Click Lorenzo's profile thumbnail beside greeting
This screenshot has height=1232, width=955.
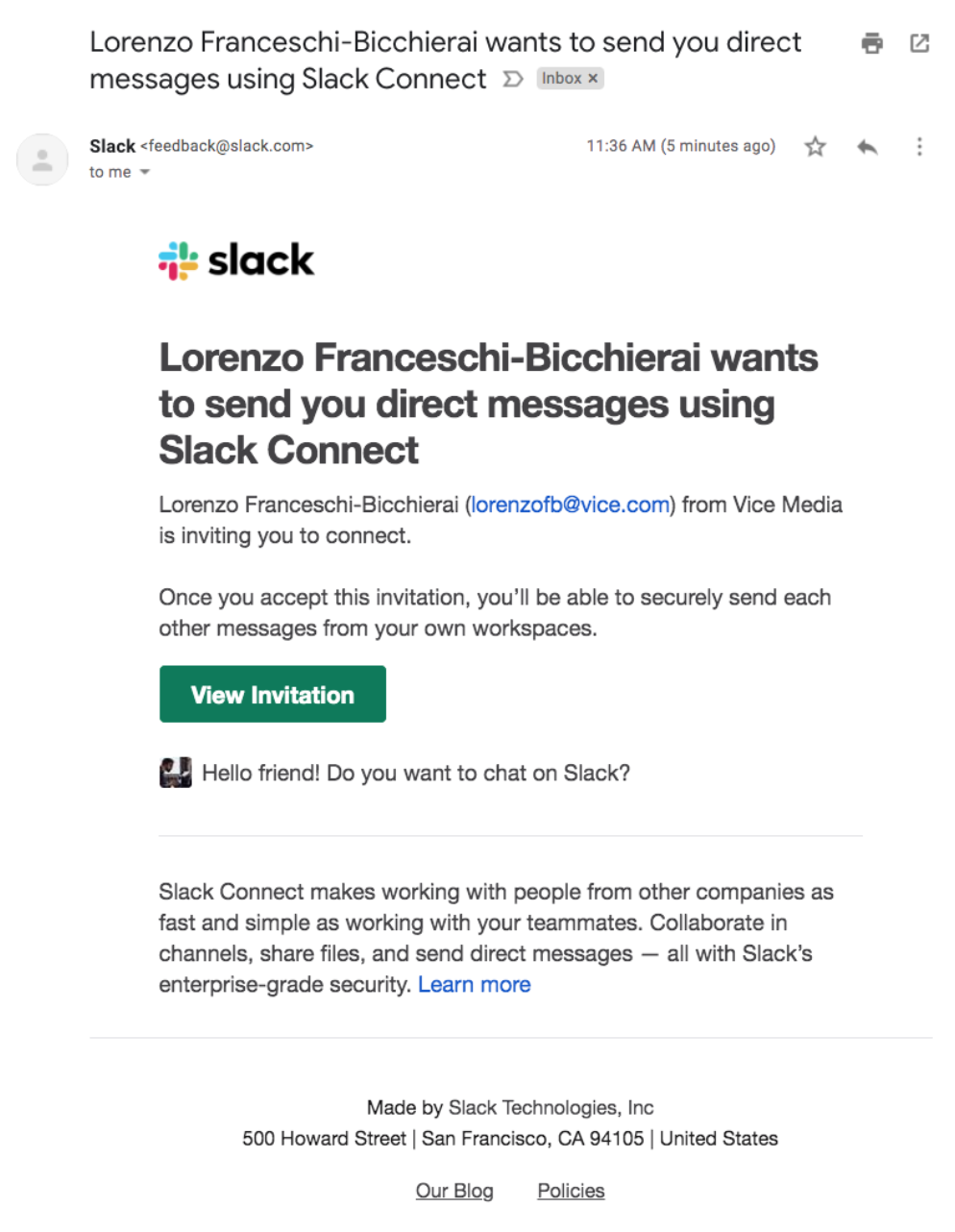[x=176, y=773]
